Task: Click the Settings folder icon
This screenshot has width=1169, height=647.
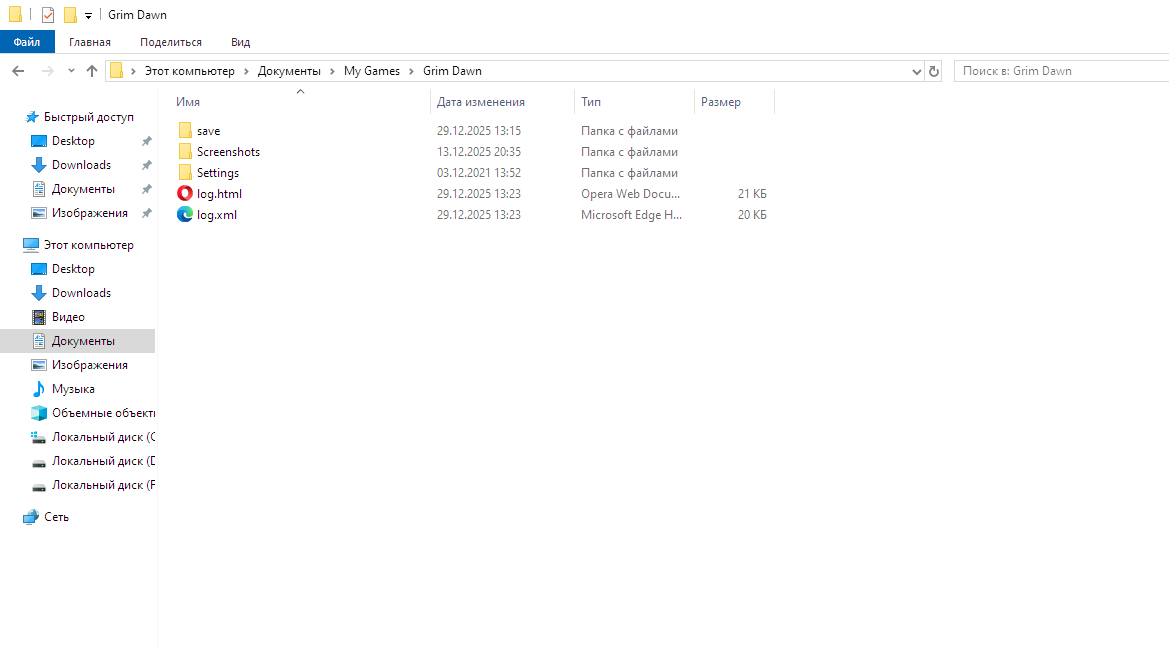Action: point(185,172)
